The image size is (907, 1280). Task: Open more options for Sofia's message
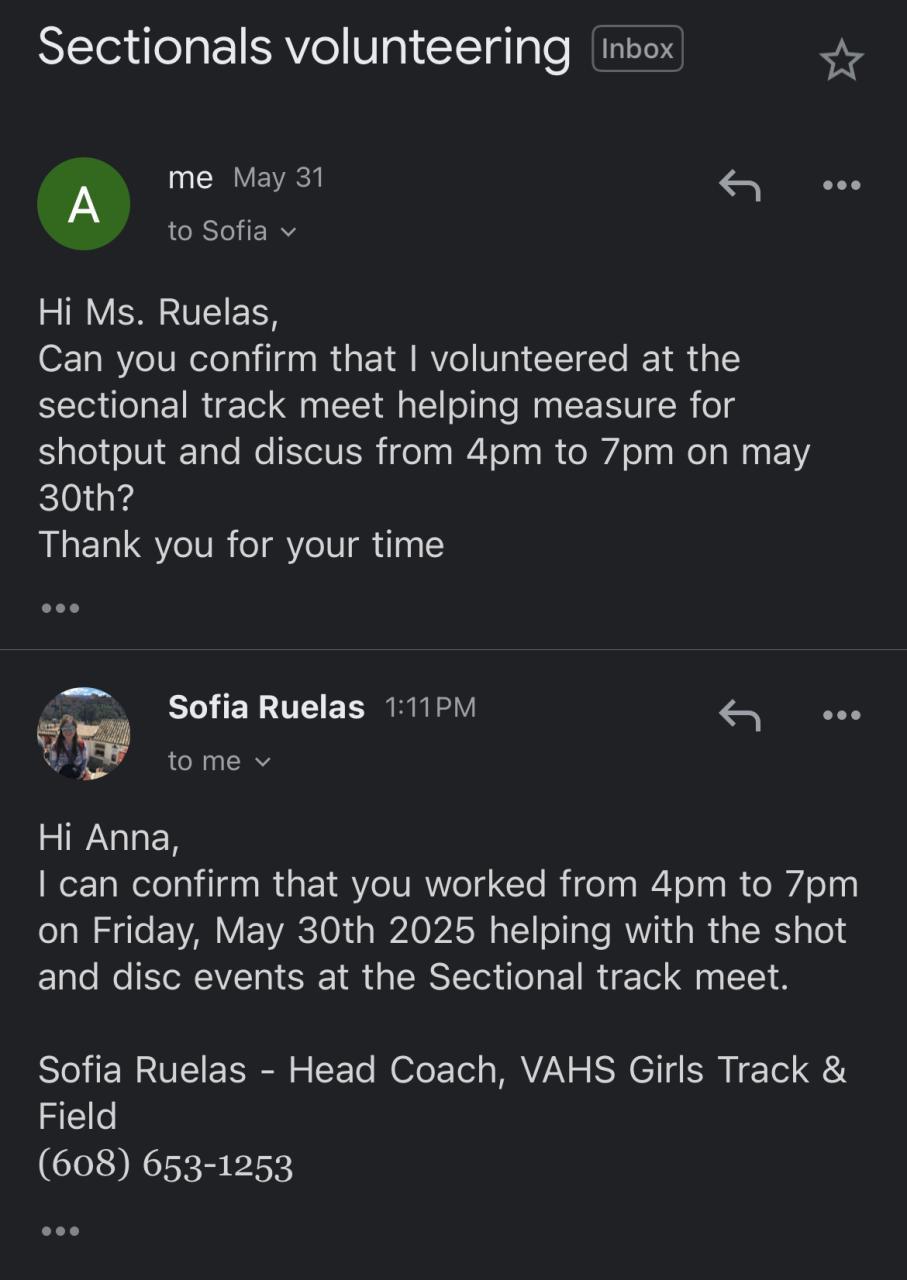tap(840, 715)
